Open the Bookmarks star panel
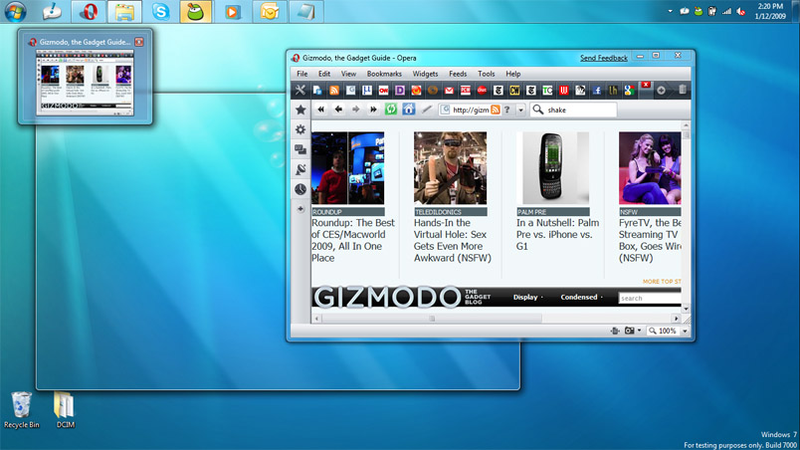Image resolution: width=800 pixels, height=450 pixels. (301, 109)
